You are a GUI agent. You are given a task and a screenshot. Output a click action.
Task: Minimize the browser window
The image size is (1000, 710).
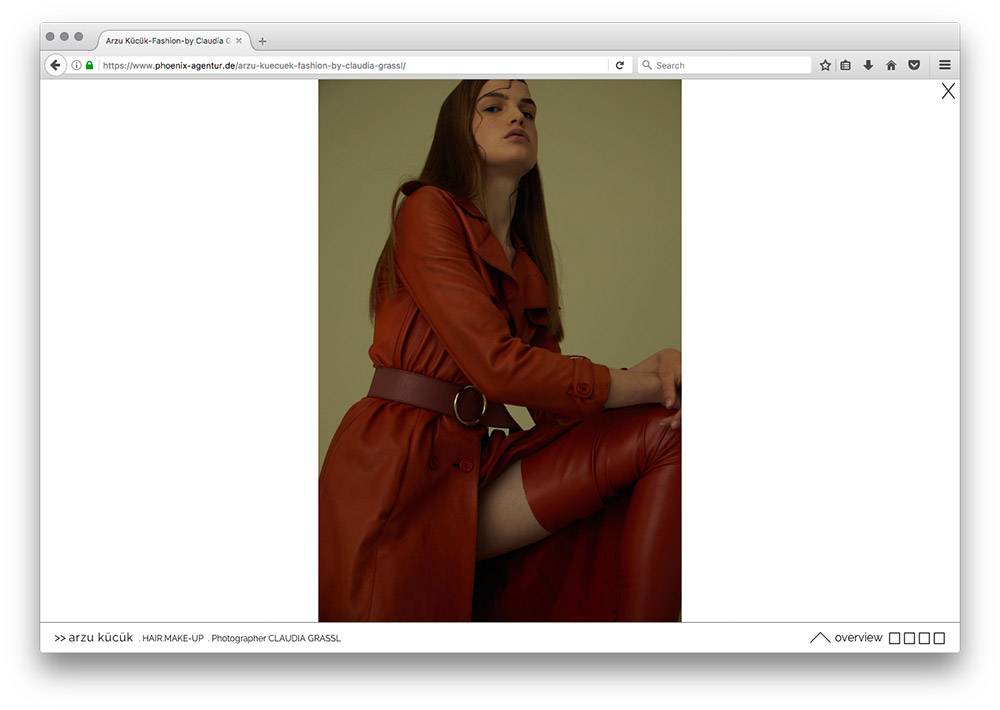[64, 36]
